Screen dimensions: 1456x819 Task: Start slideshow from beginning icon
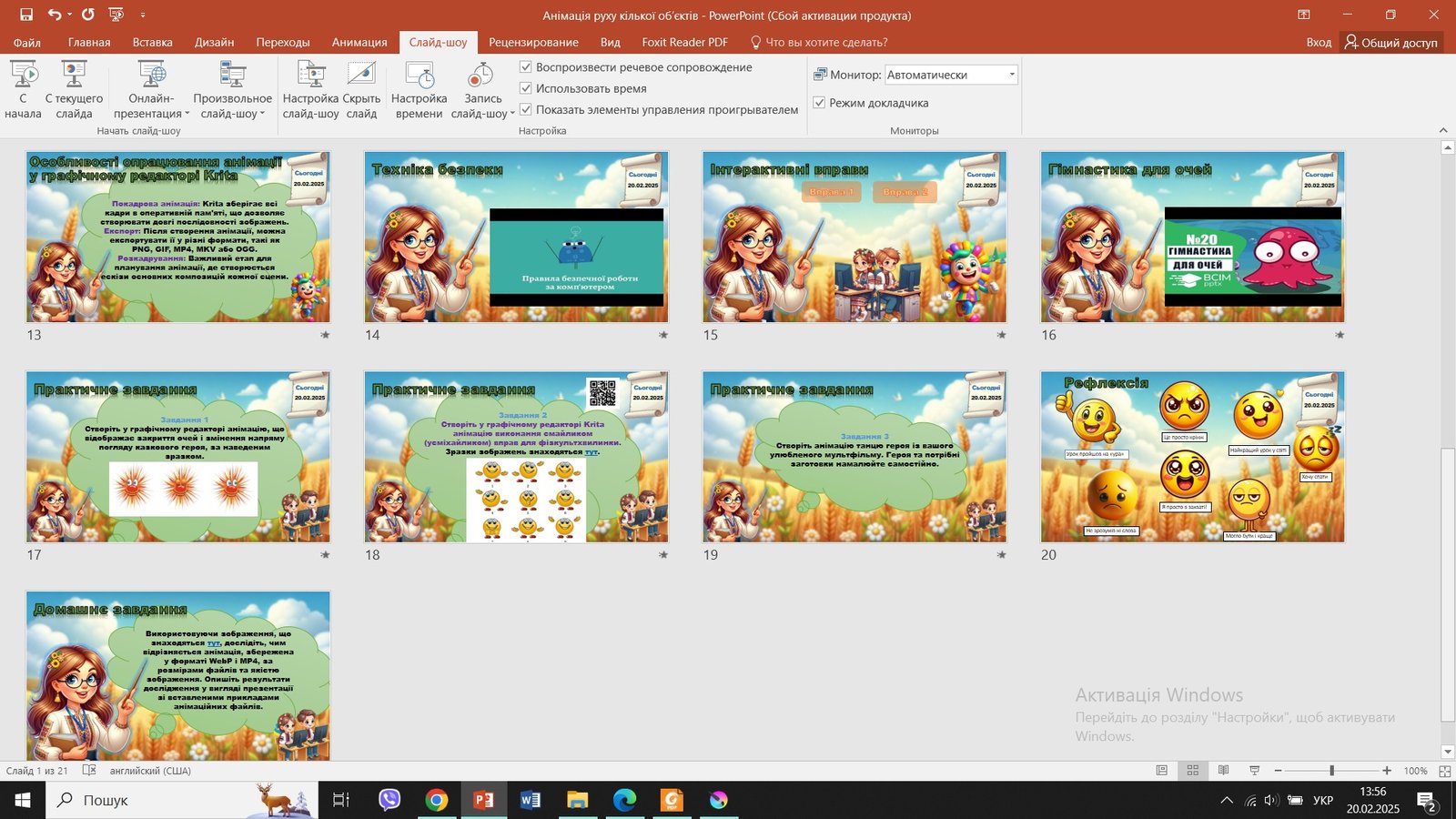(23, 89)
